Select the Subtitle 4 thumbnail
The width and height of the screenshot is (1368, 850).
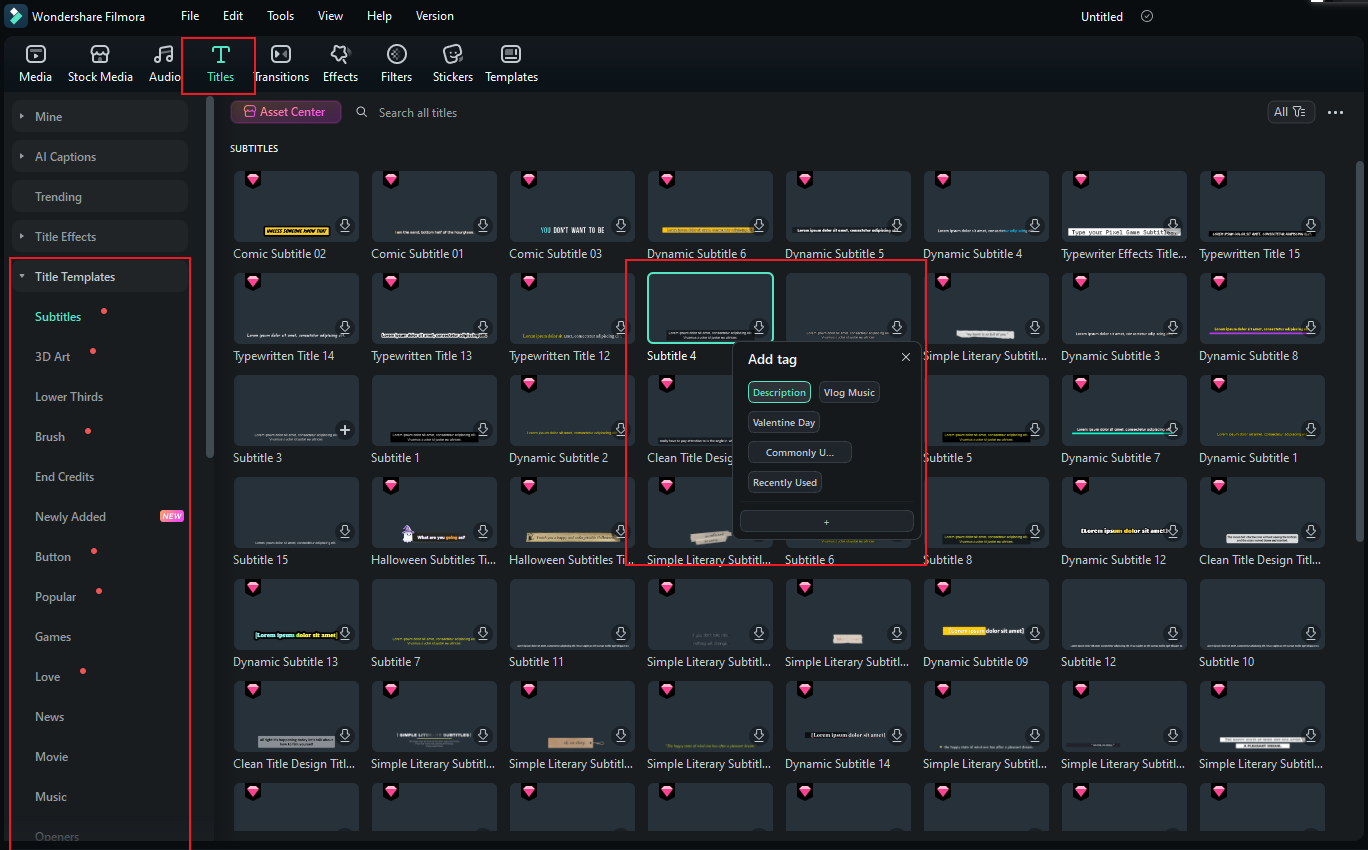tap(710, 308)
